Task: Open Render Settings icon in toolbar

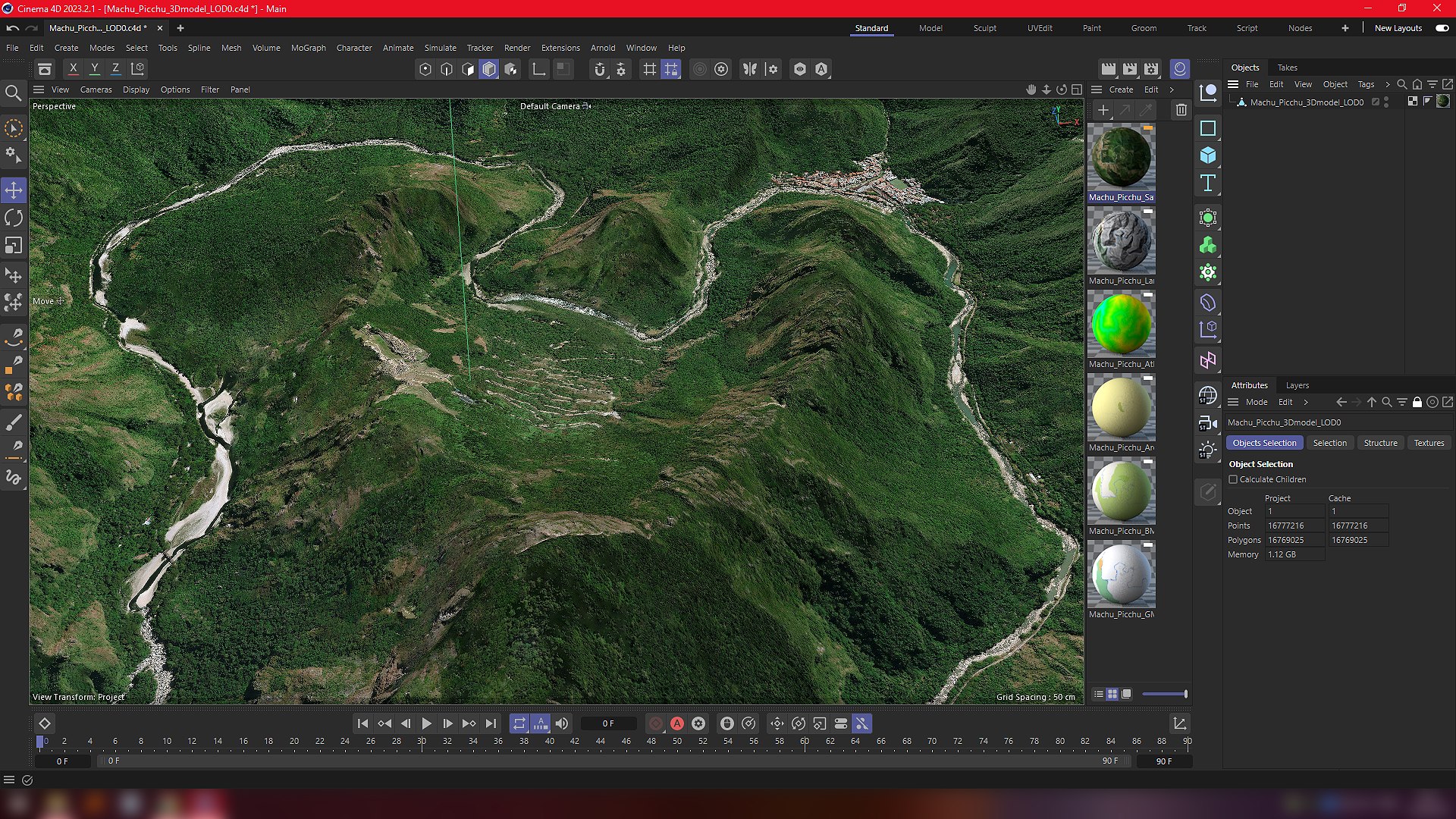Action: tap(1151, 69)
